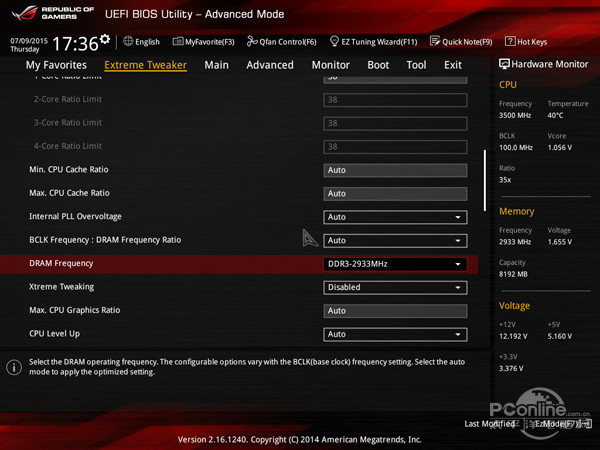
Task: Click the Min. CPU Cache Ratio field
Action: click(395, 170)
